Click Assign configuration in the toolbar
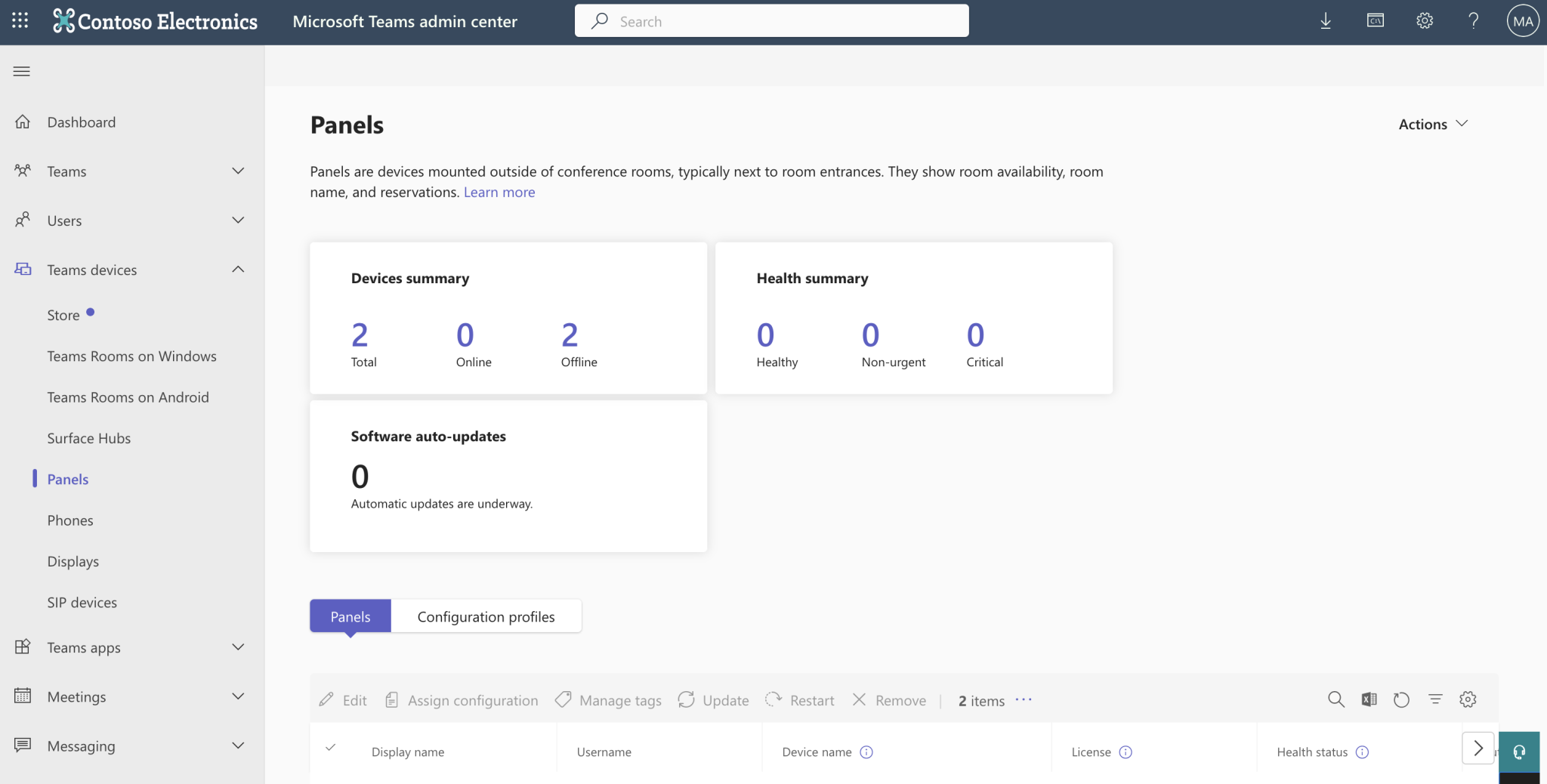 click(x=461, y=700)
